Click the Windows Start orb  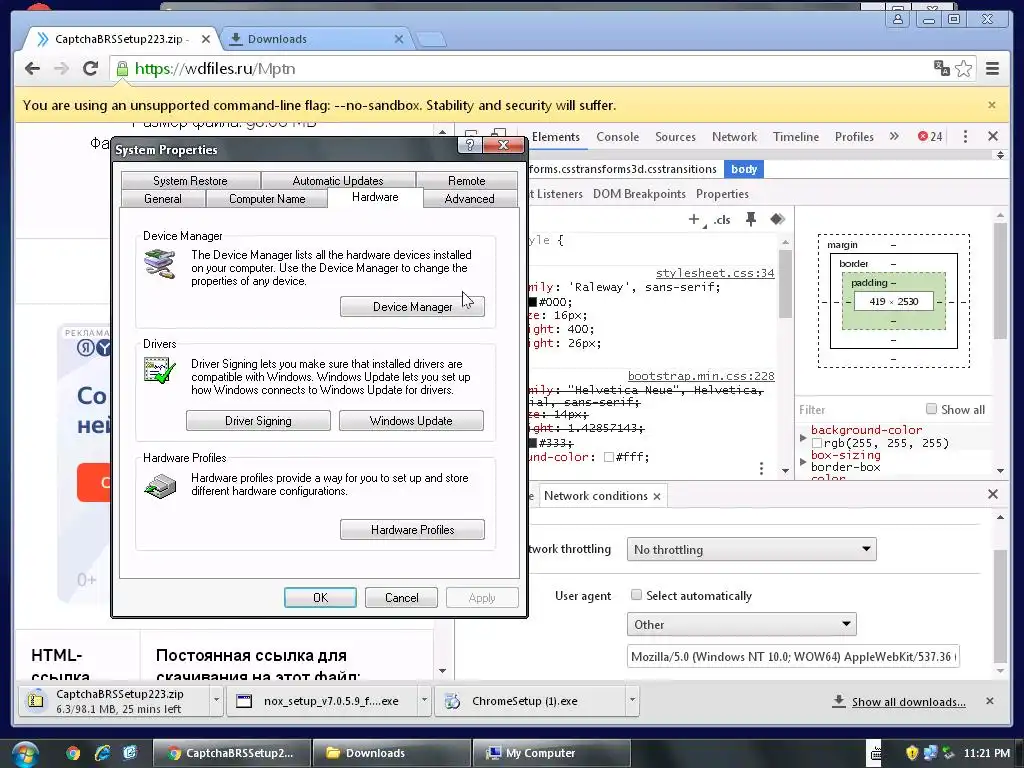click(25, 754)
